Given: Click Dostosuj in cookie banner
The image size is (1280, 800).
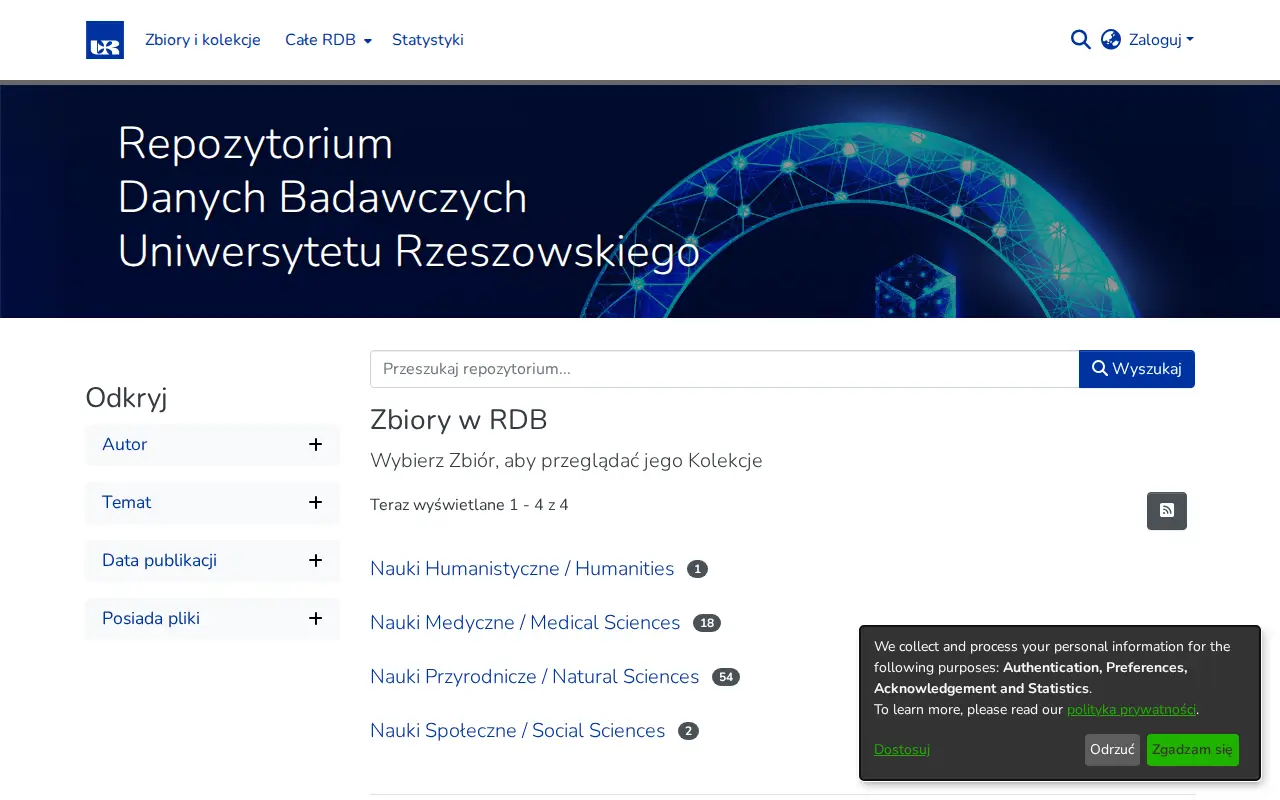Looking at the screenshot, I should coord(902,750).
